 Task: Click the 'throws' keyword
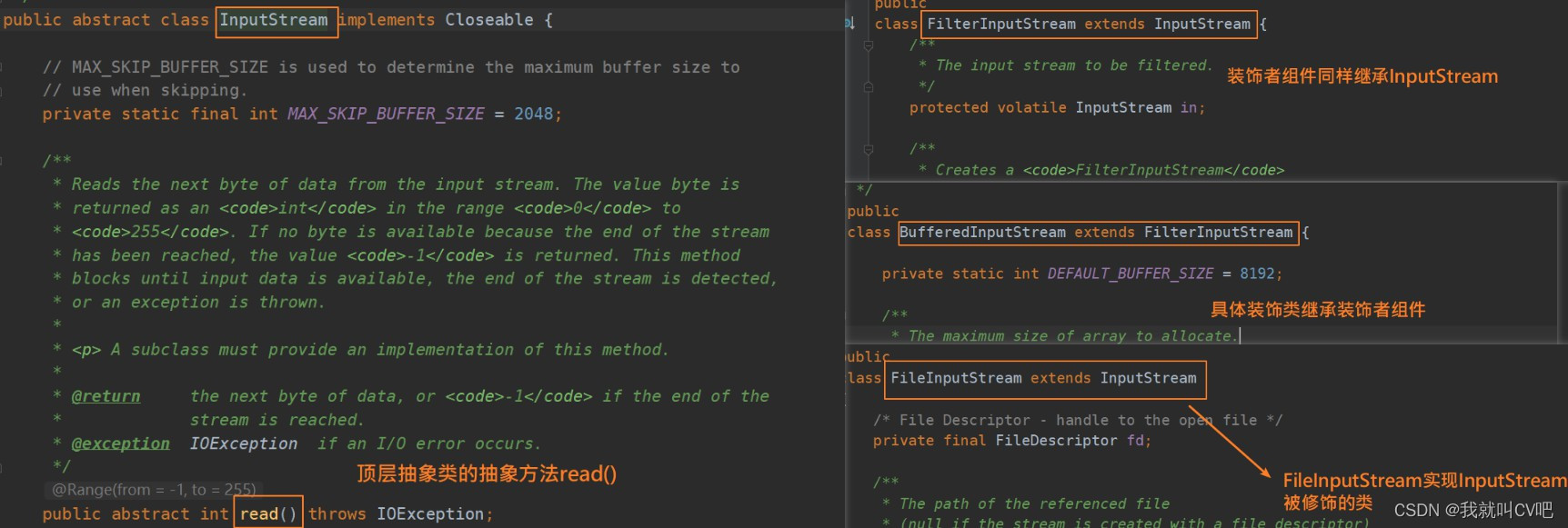(337, 513)
